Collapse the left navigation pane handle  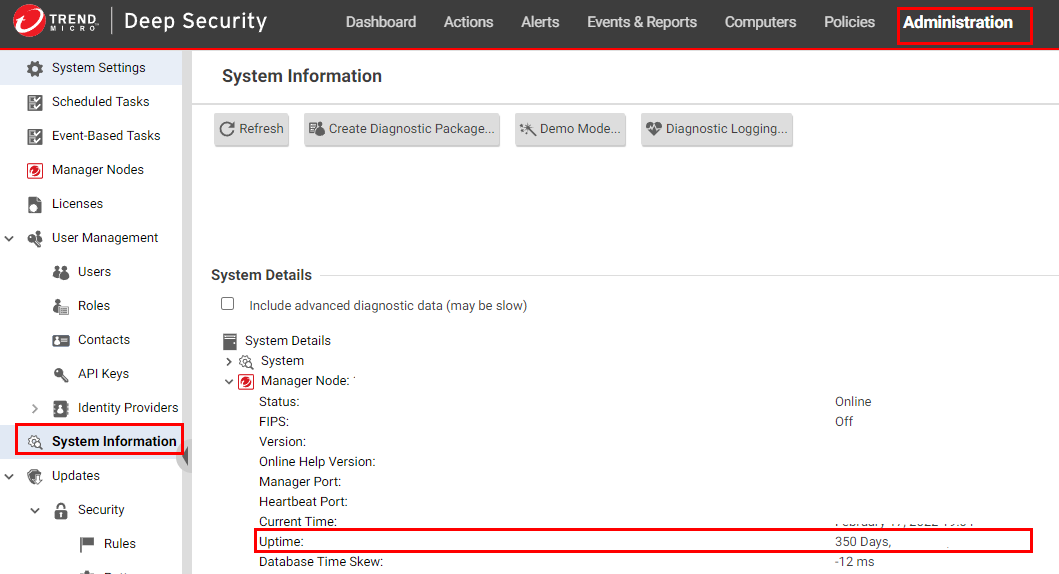pos(184,455)
